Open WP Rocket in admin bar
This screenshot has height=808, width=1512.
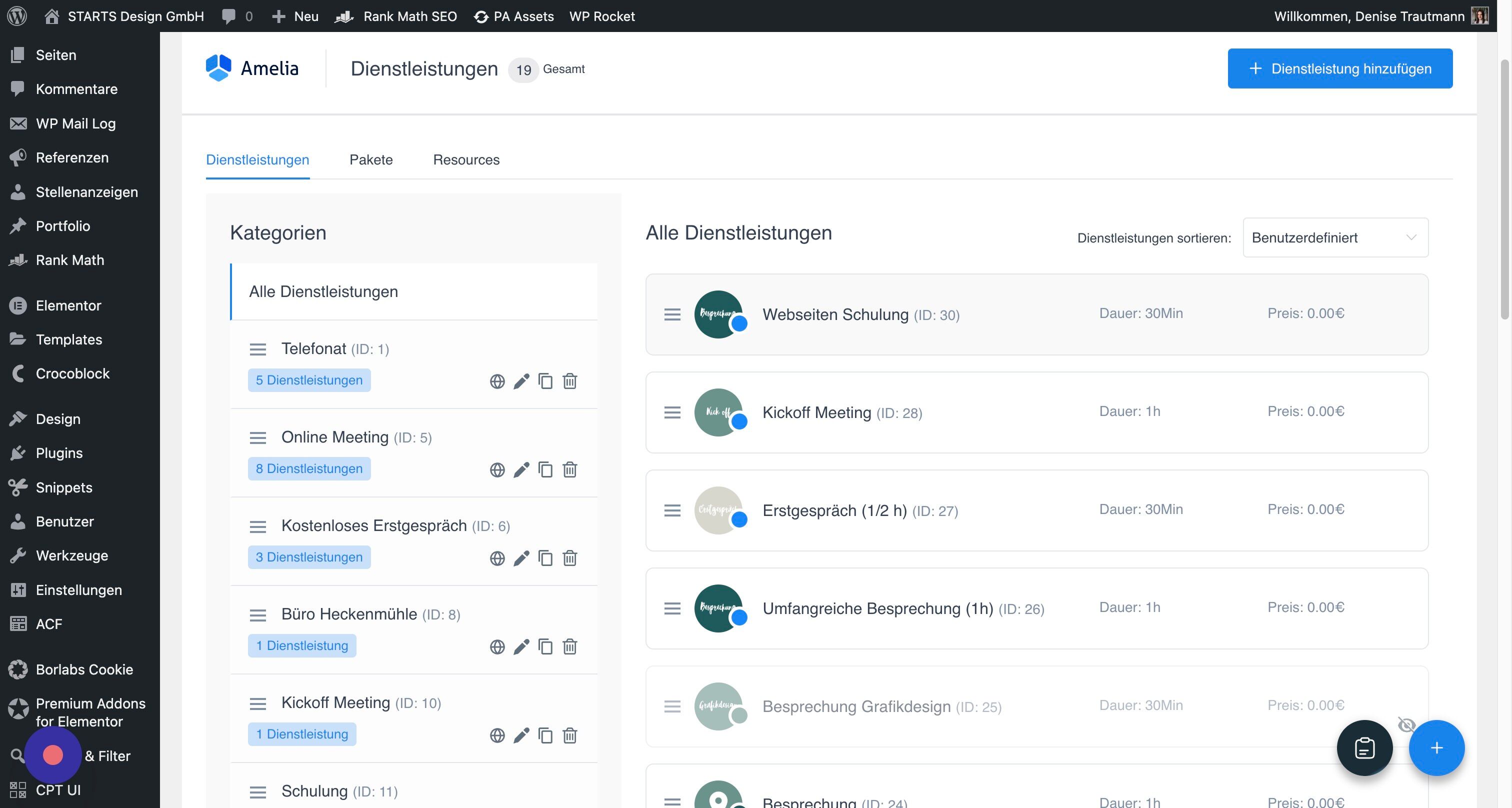601,16
